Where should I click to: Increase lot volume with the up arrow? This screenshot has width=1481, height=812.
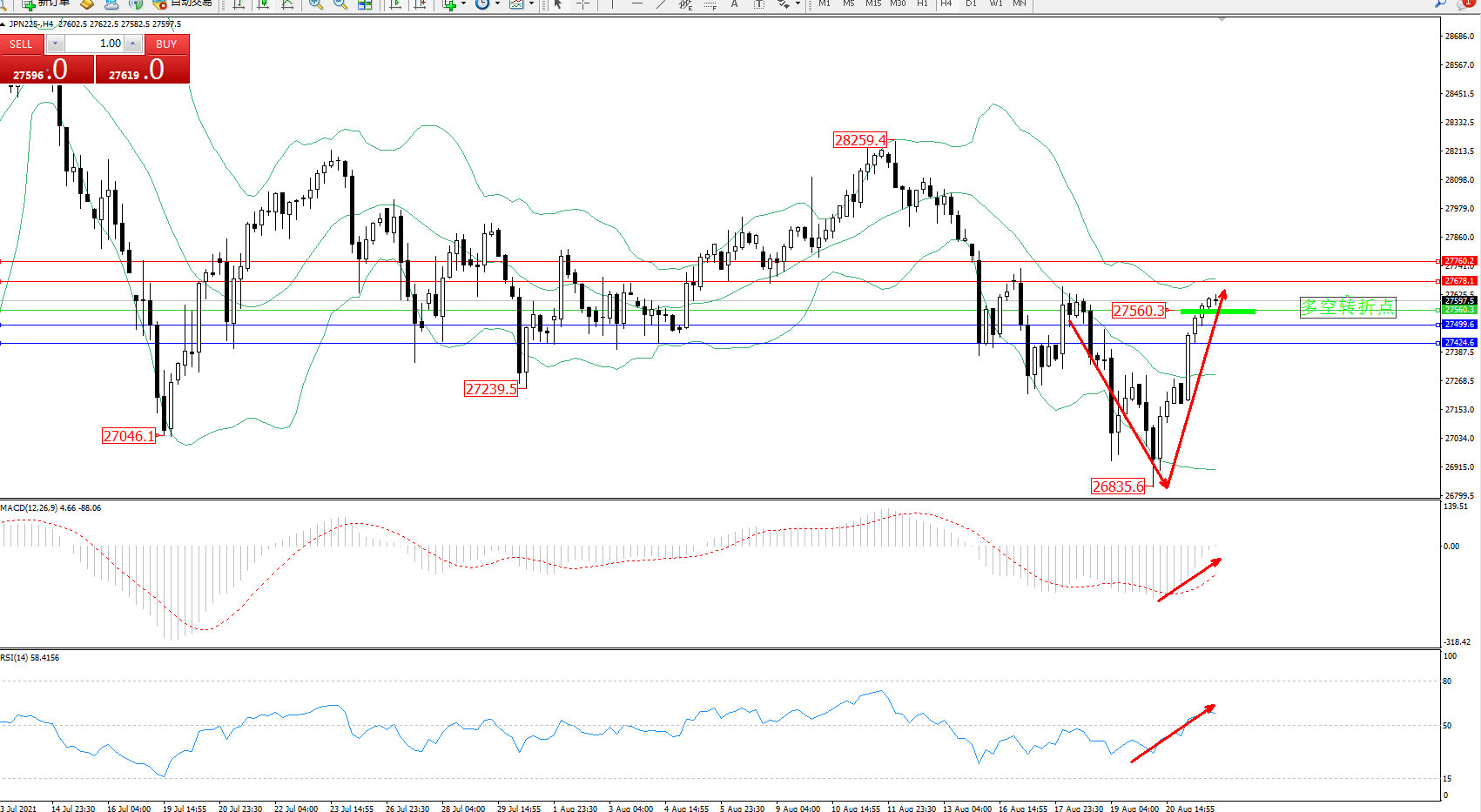tap(132, 44)
